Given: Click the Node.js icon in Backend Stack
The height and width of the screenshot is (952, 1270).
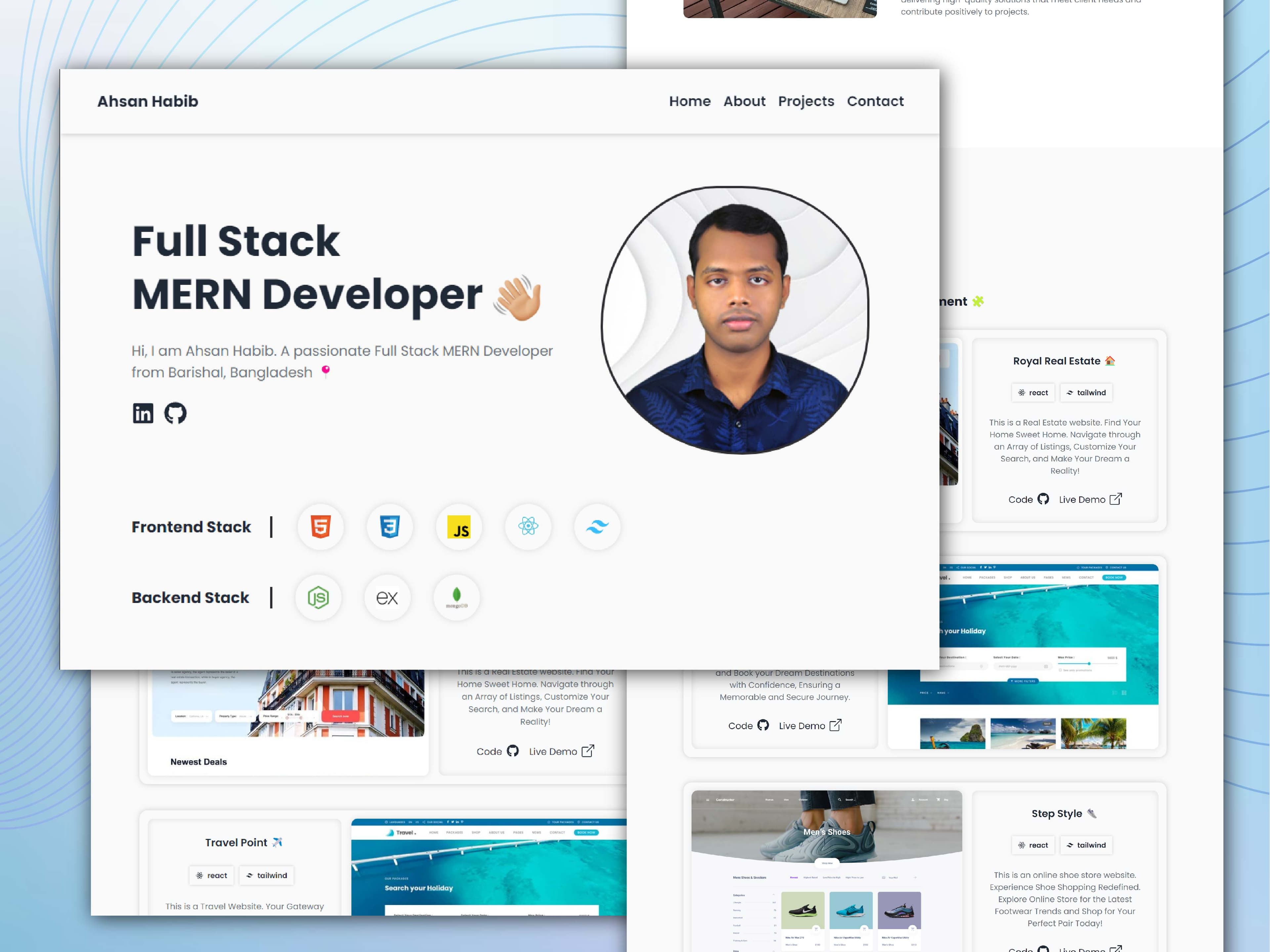Looking at the screenshot, I should click(x=318, y=597).
